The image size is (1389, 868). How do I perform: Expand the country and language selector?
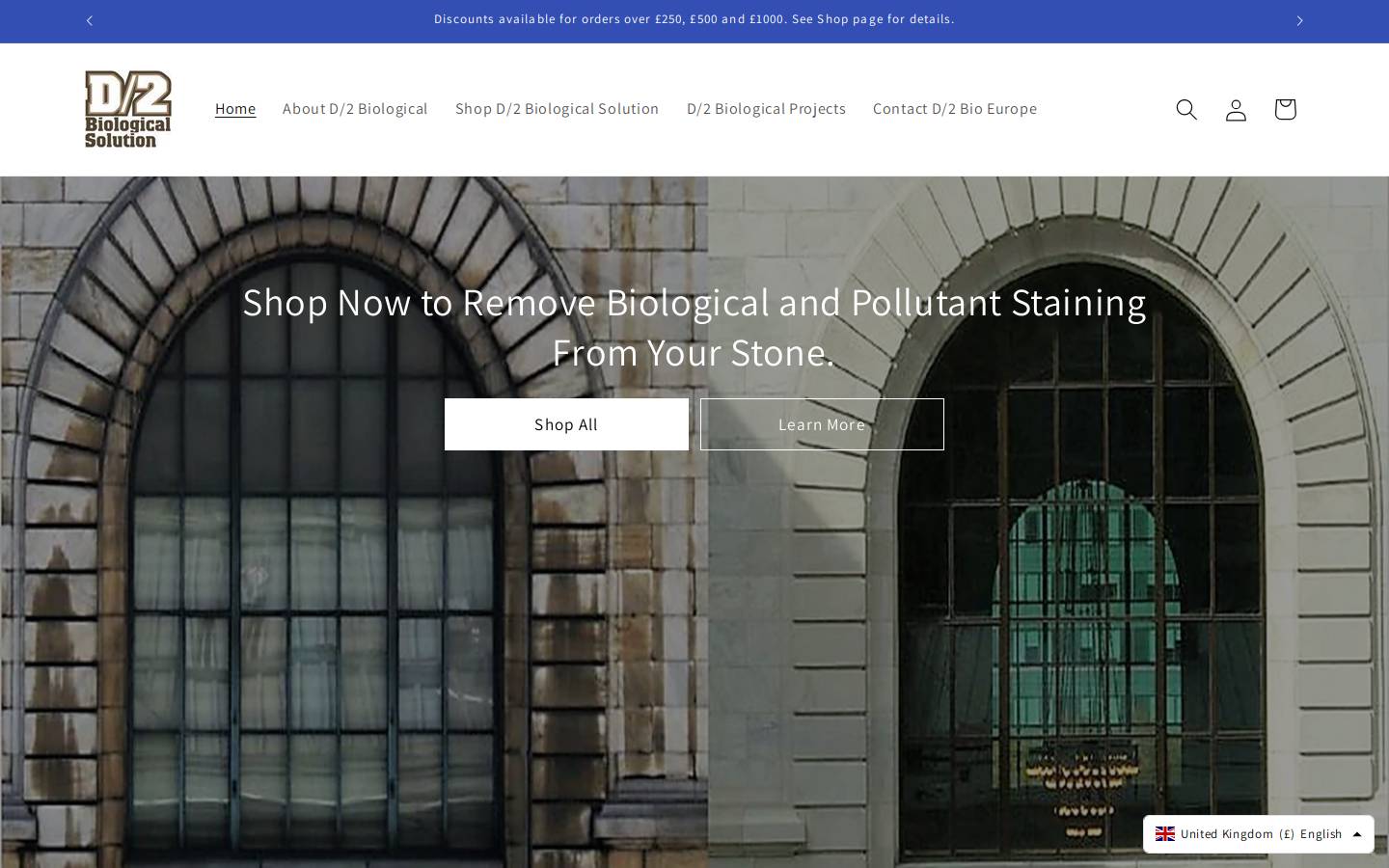point(1259,834)
